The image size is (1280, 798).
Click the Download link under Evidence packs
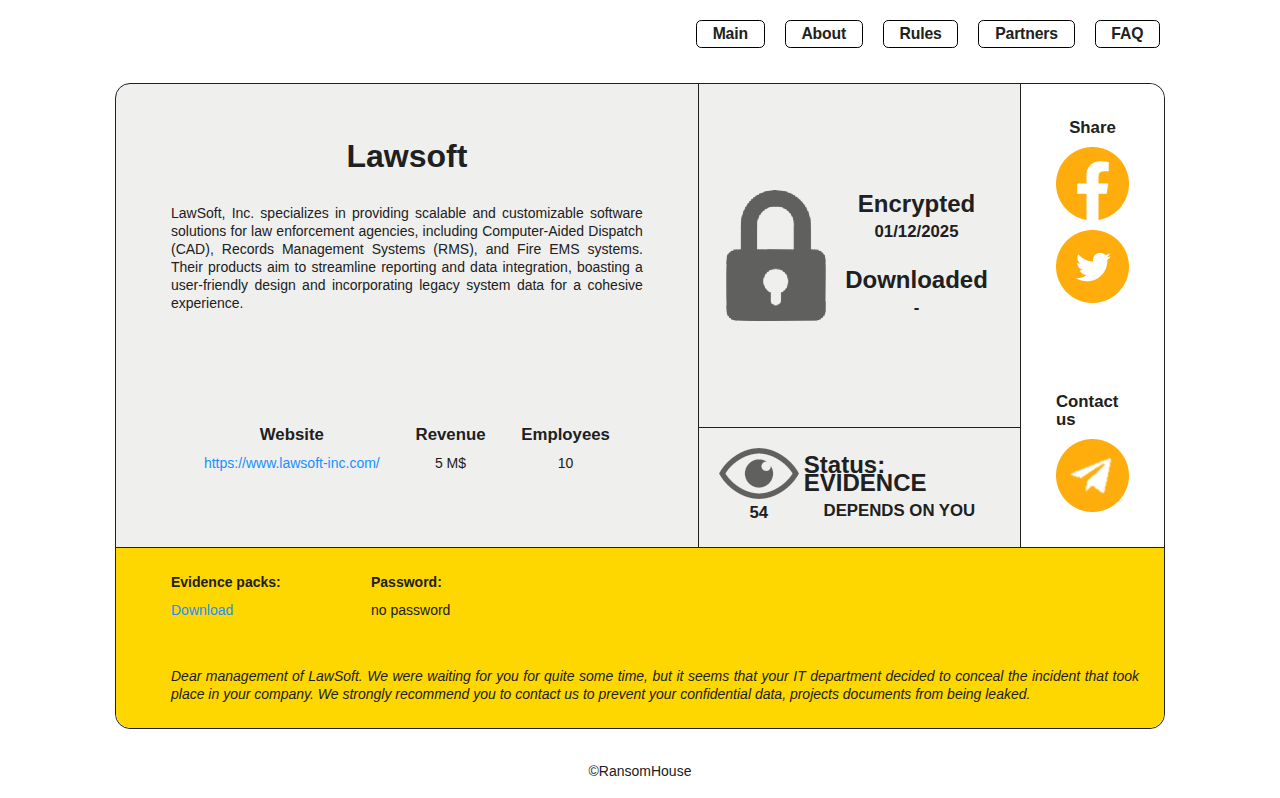coord(202,610)
